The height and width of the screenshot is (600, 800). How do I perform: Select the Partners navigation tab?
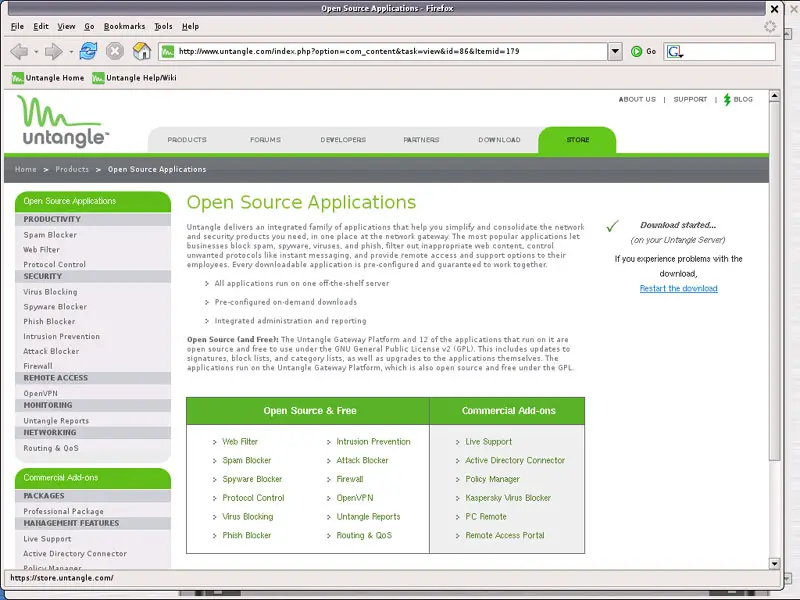point(421,140)
